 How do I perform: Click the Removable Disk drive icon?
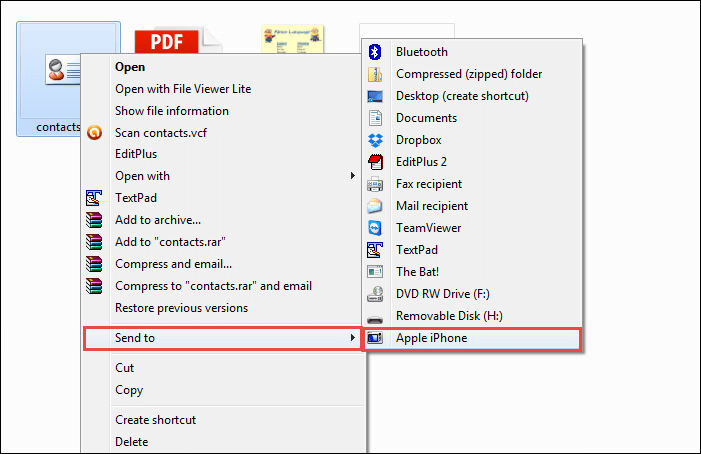click(375, 319)
